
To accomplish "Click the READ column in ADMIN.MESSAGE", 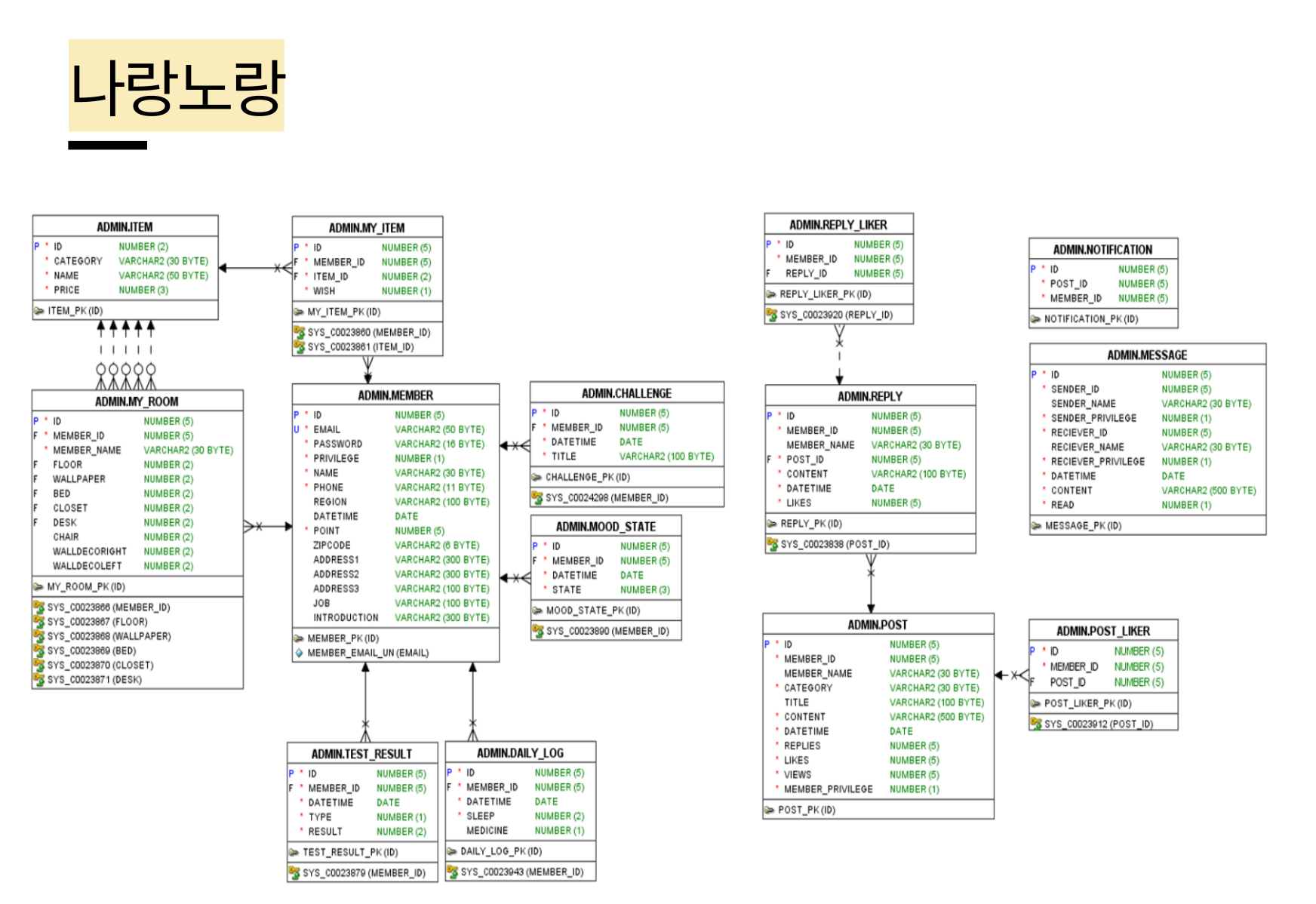I will pyautogui.click(x=1148, y=505).
